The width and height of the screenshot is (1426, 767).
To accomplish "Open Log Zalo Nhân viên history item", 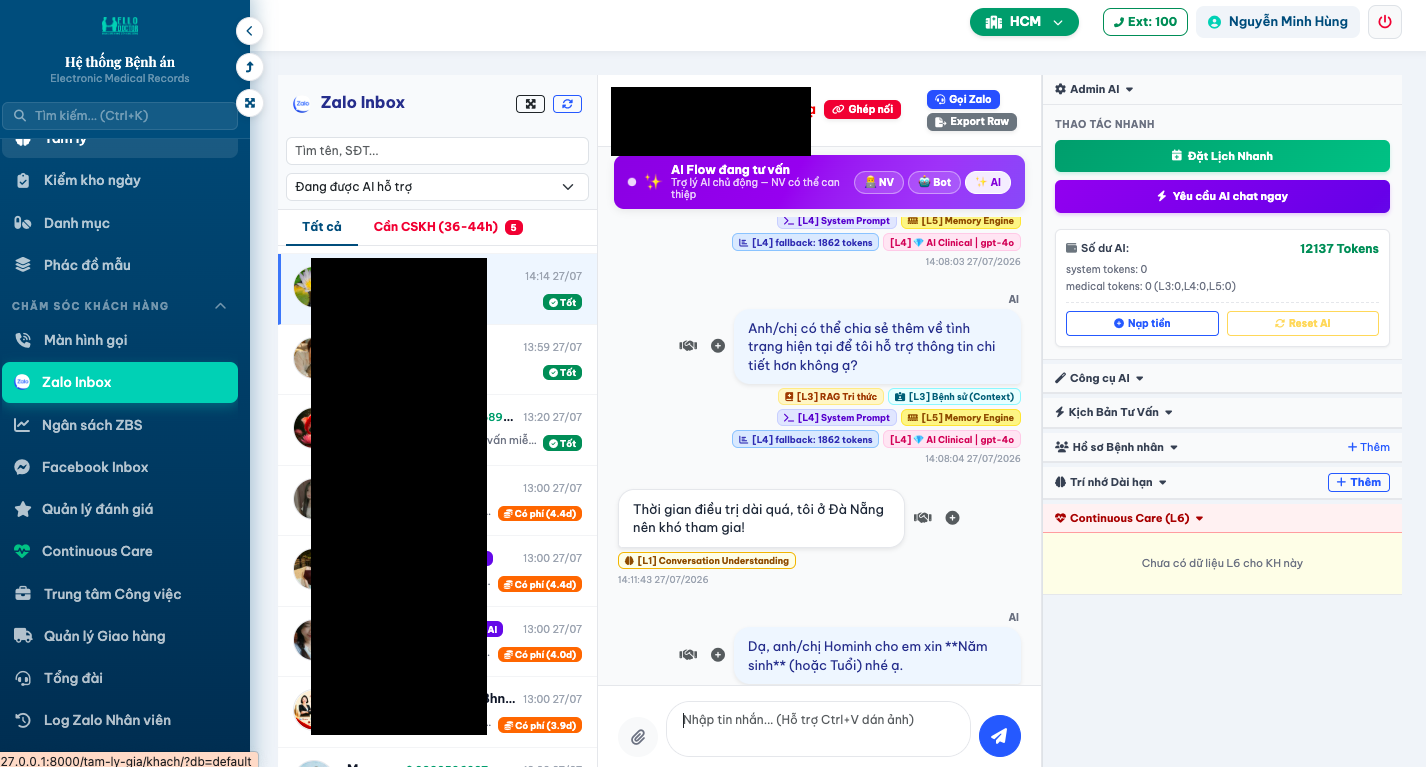I will [x=120, y=720].
